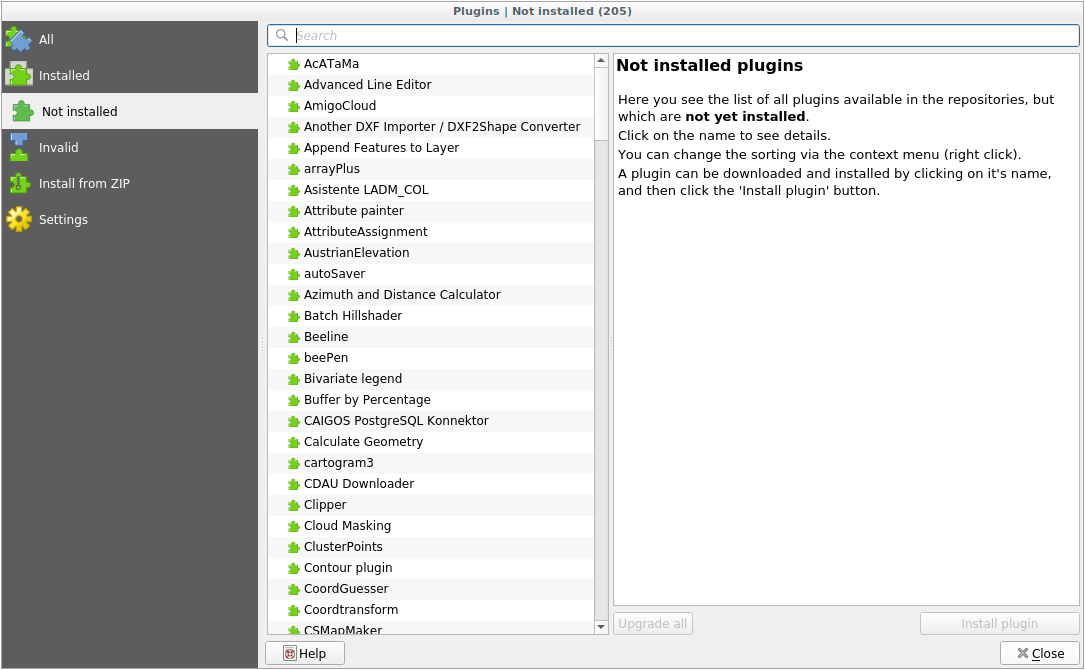The image size is (1085, 670).
Task: Click the plugin icon beside cartogram3
Action: (292, 462)
